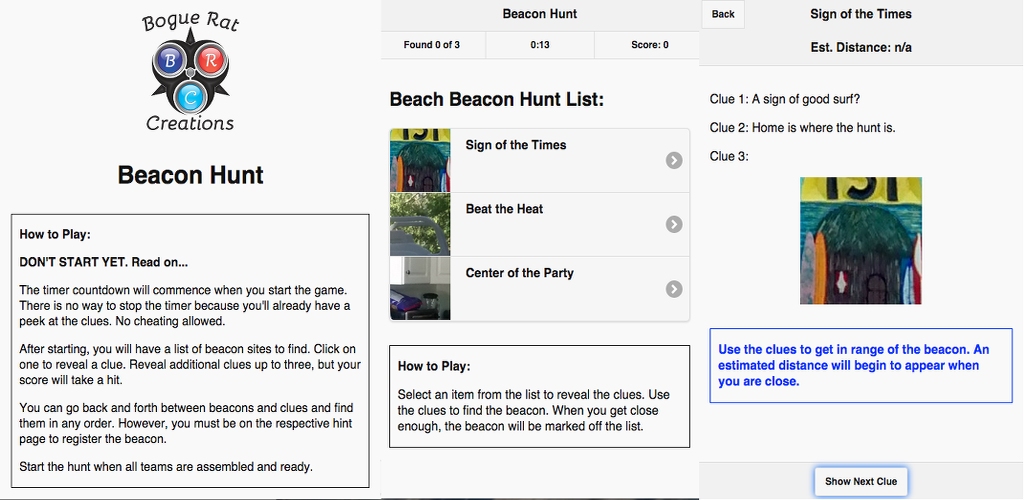
Task: Open Sign of the Times thumbnail
Action: point(420,160)
